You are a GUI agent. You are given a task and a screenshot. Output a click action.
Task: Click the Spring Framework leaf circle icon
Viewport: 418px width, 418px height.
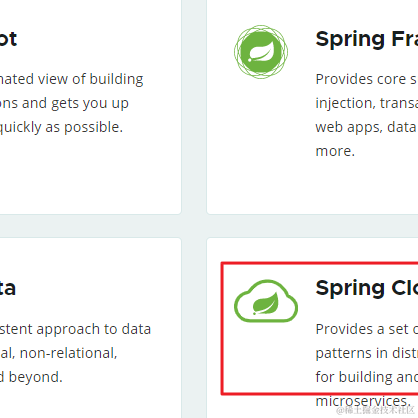pyautogui.click(x=261, y=52)
